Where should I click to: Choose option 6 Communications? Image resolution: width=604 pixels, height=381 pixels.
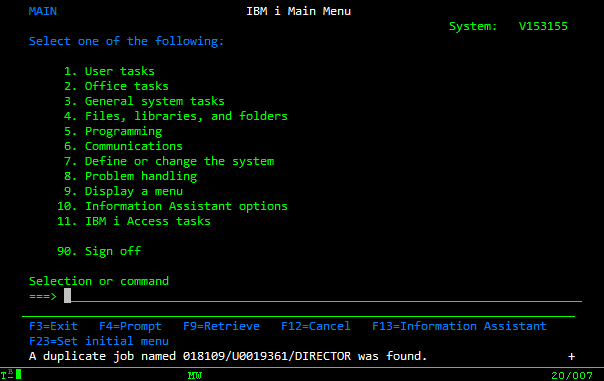pos(123,146)
